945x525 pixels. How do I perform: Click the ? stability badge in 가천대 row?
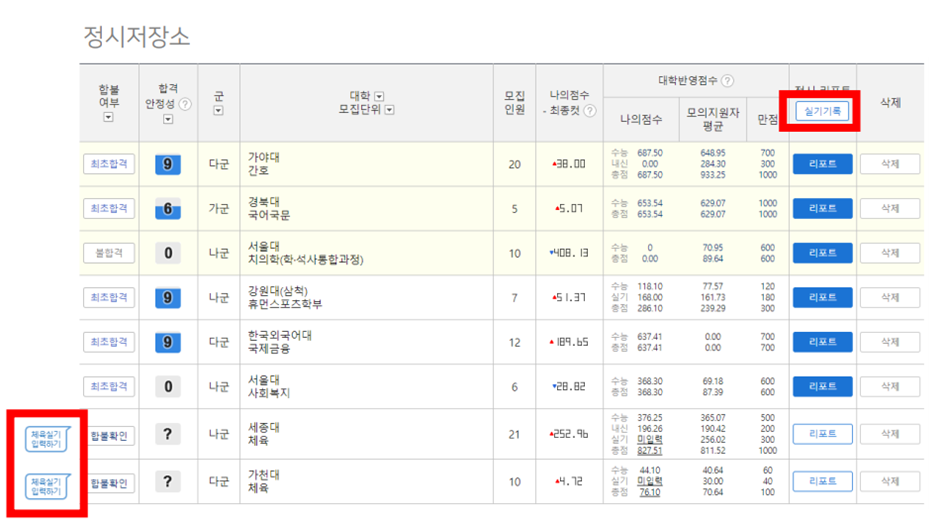(x=168, y=482)
